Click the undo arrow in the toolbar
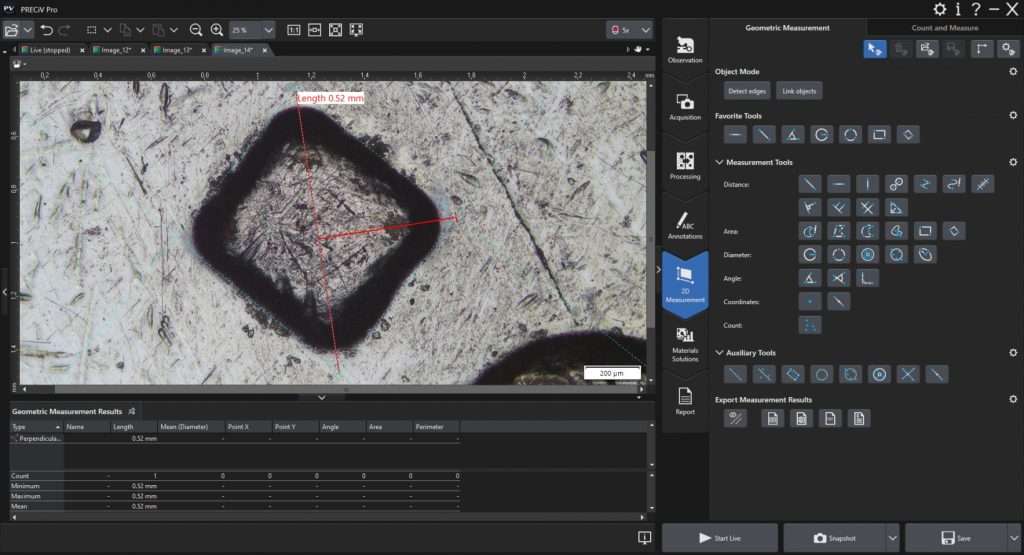This screenshot has height=555, width=1024. (46, 30)
